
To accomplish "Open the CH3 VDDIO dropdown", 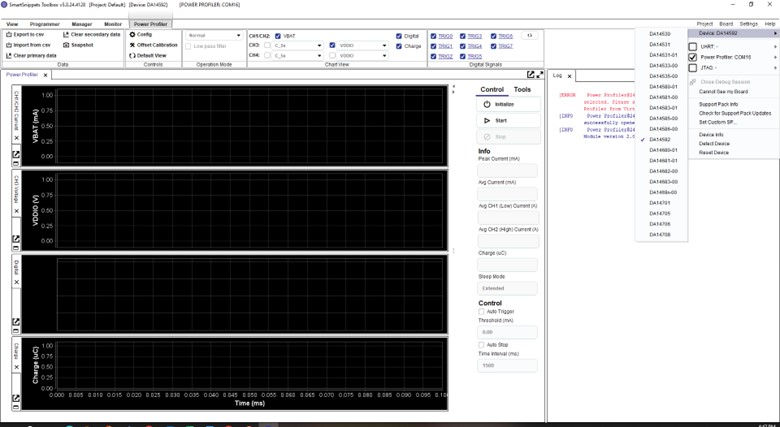I will 363,45.
